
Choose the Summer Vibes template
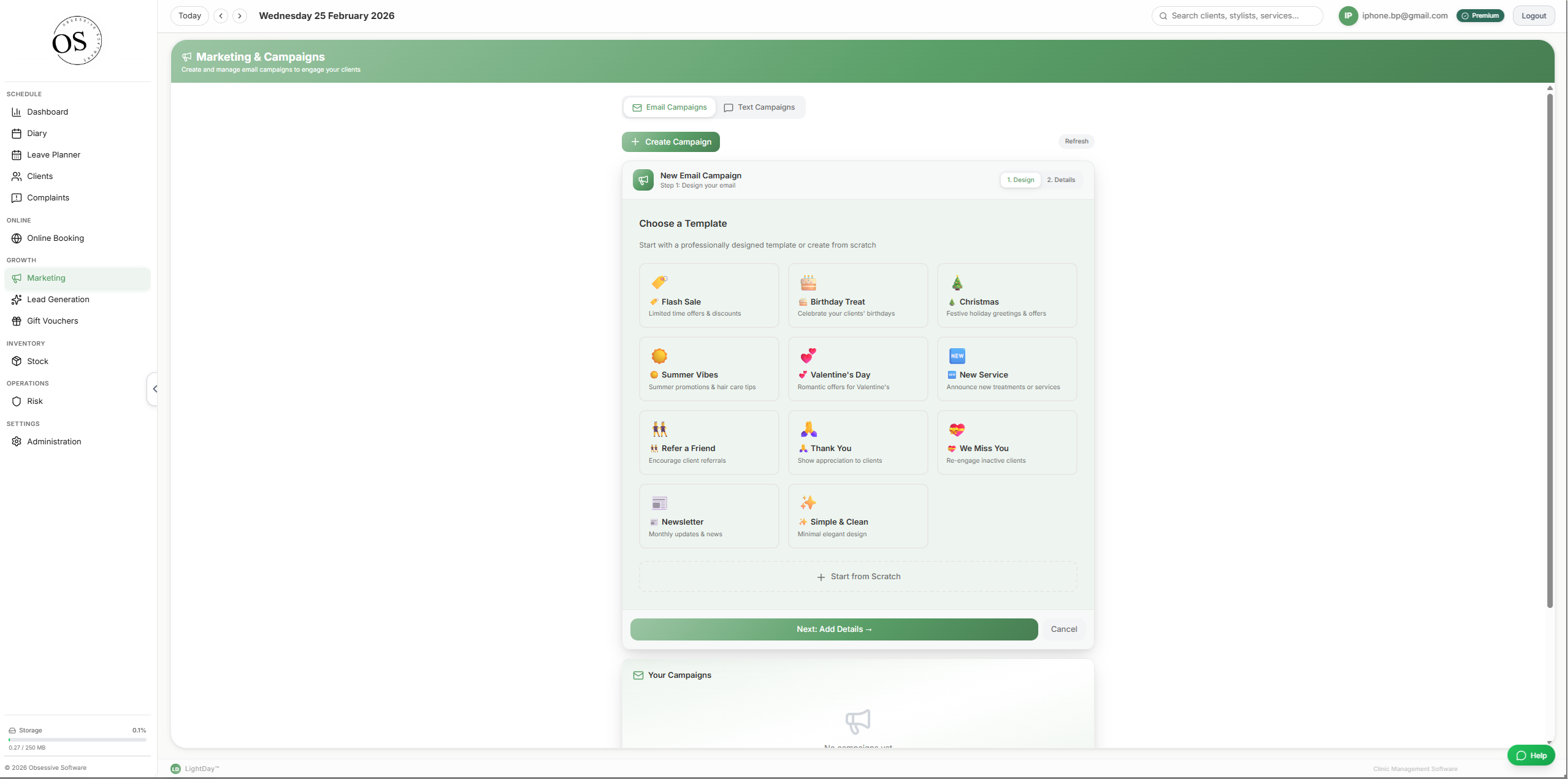709,369
